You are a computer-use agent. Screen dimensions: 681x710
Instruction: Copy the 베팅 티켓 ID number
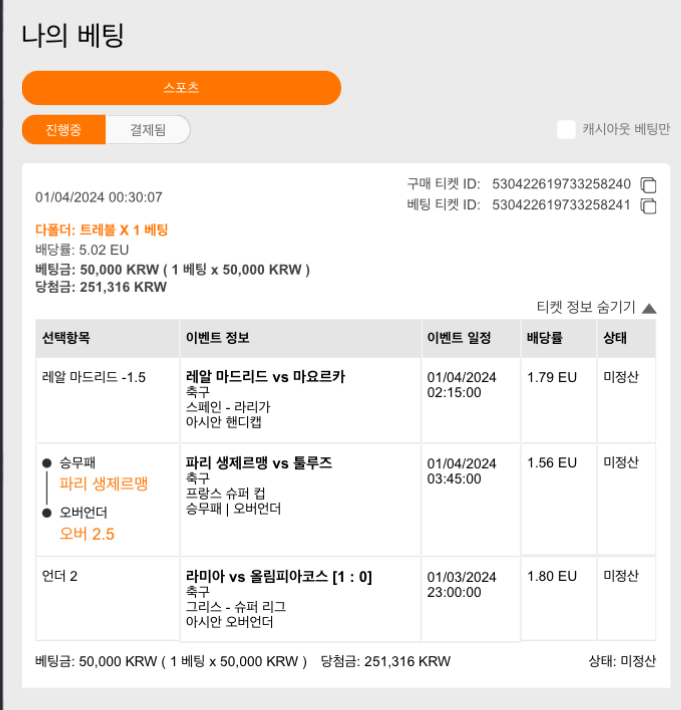coord(648,206)
